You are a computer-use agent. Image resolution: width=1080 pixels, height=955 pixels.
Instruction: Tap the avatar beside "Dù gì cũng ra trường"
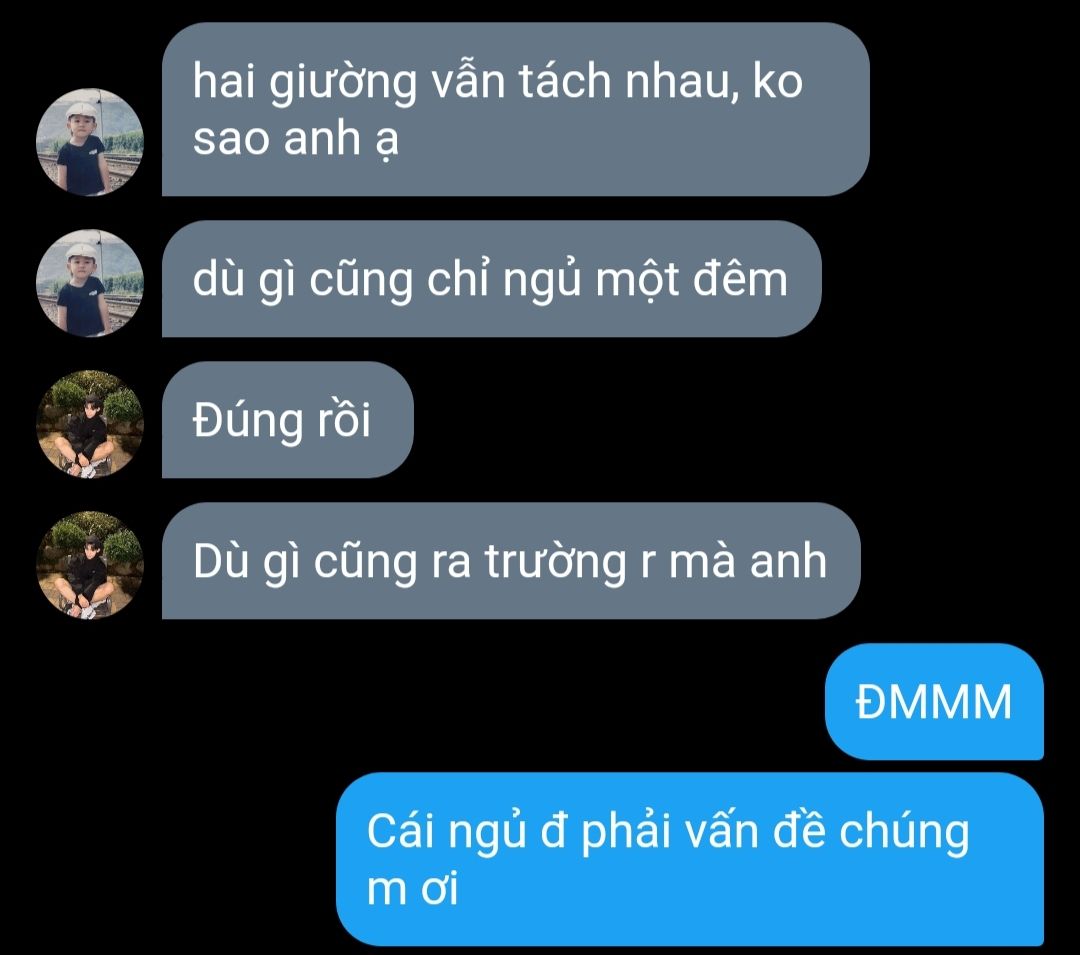pos(90,565)
